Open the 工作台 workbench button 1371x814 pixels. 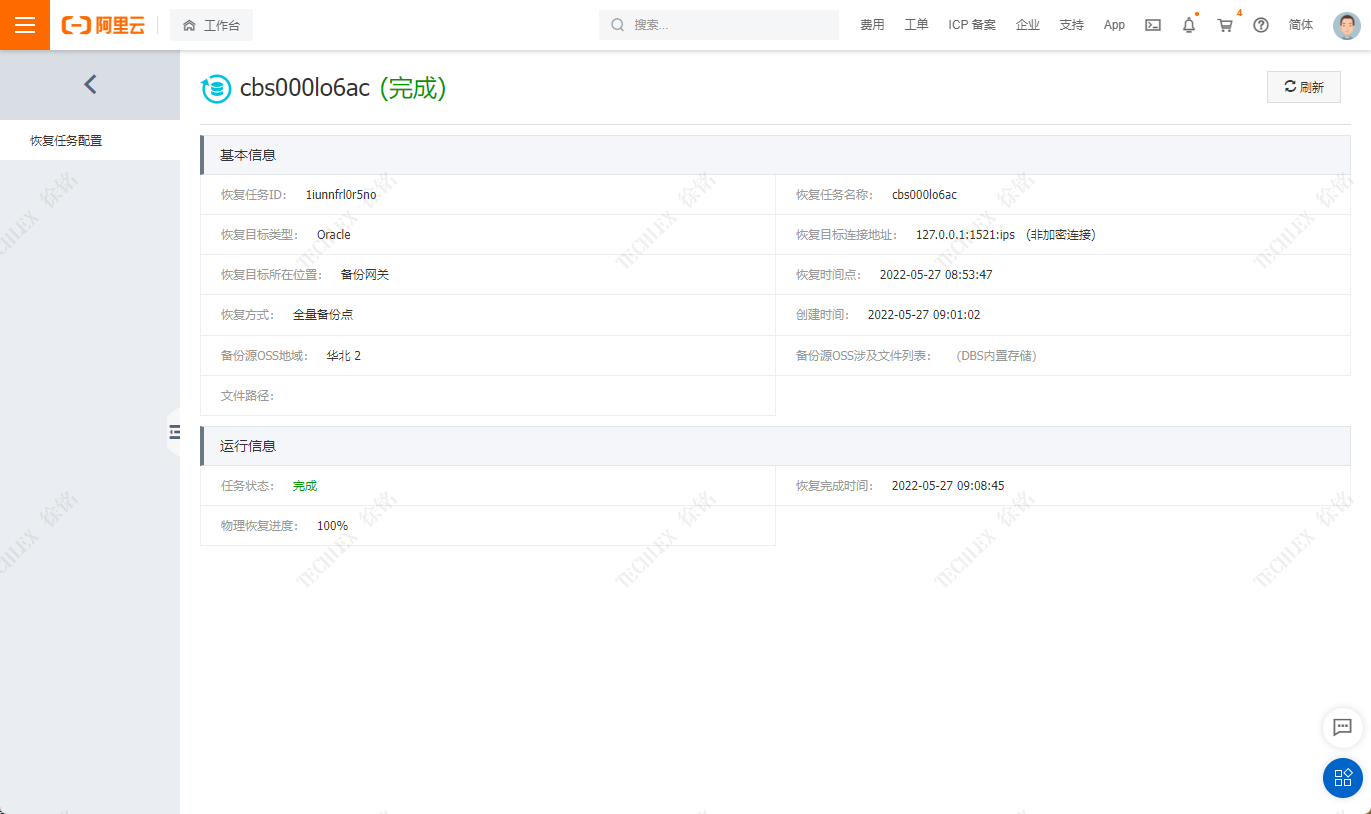[x=211, y=25]
